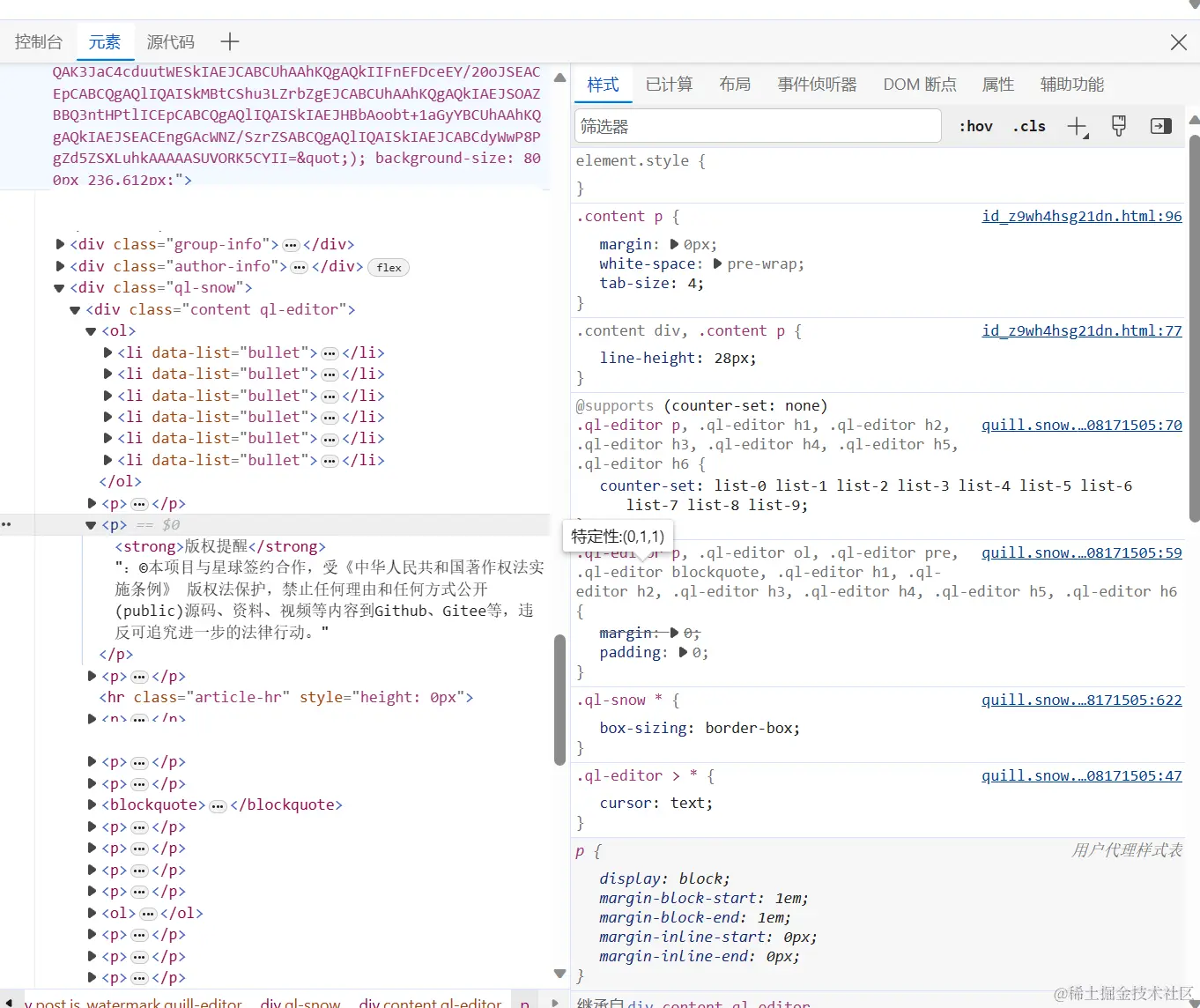This screenshot has width=1200, height=1008.
Task: Close the DevTools panel
Action: coord(1178,42)
